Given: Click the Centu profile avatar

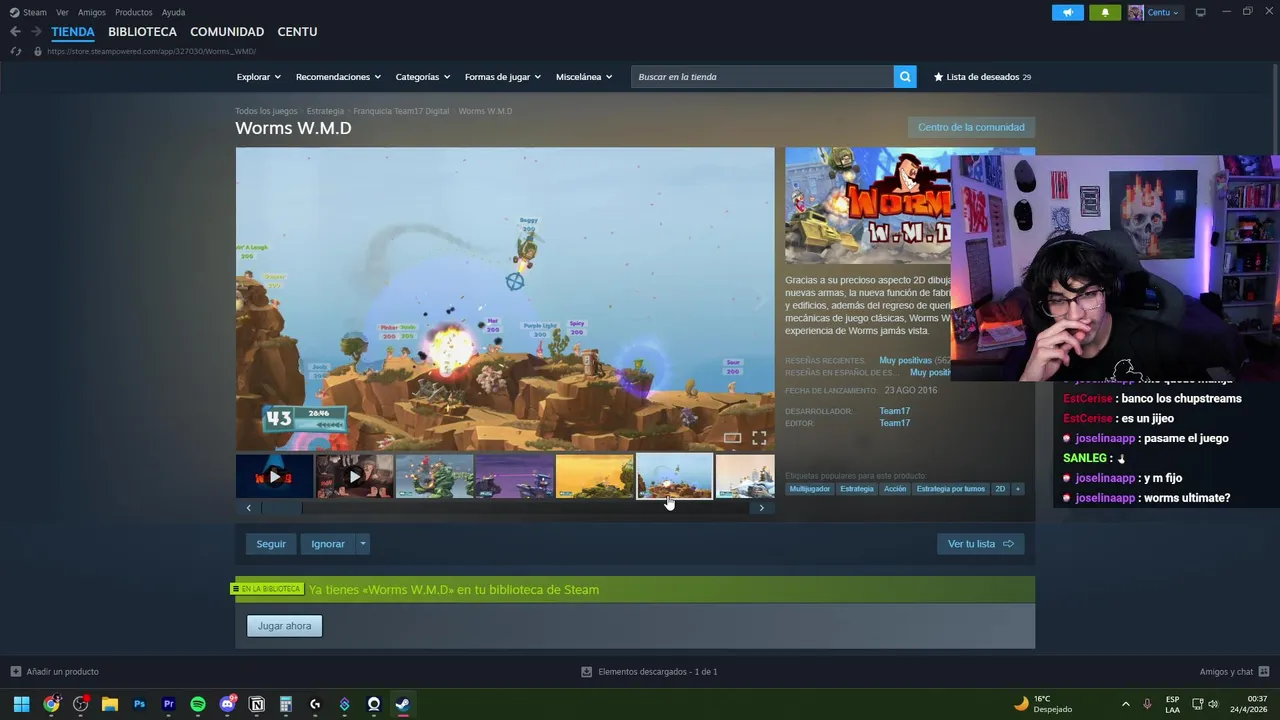Looking at the screenshot, I should (x=1136, y=12).
